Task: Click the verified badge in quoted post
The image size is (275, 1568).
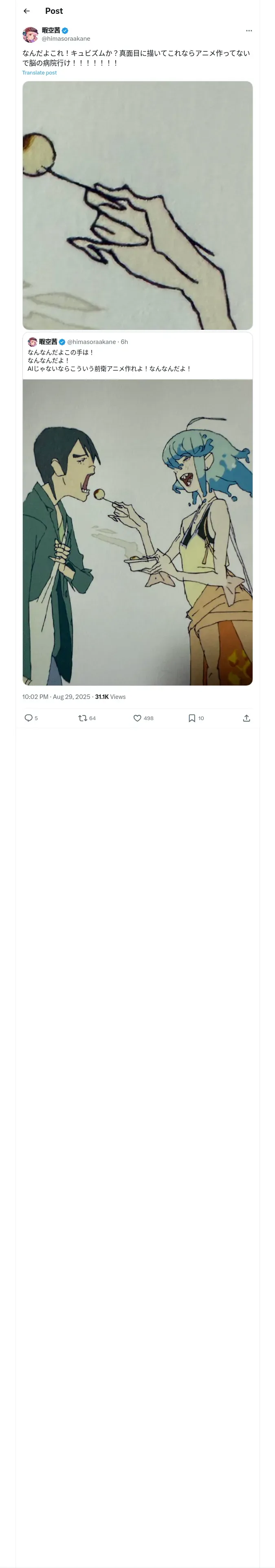Action: (x=62, y=342)
